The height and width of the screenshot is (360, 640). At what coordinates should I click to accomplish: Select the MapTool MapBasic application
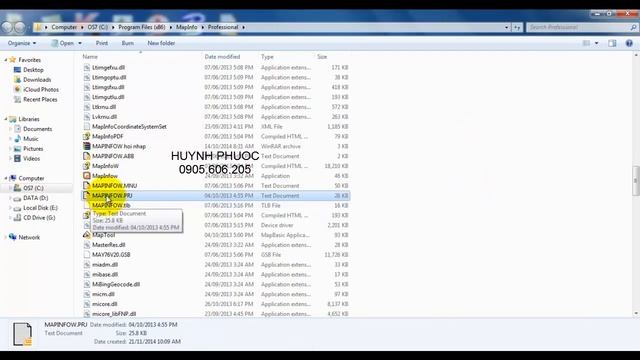coord(103,235)
